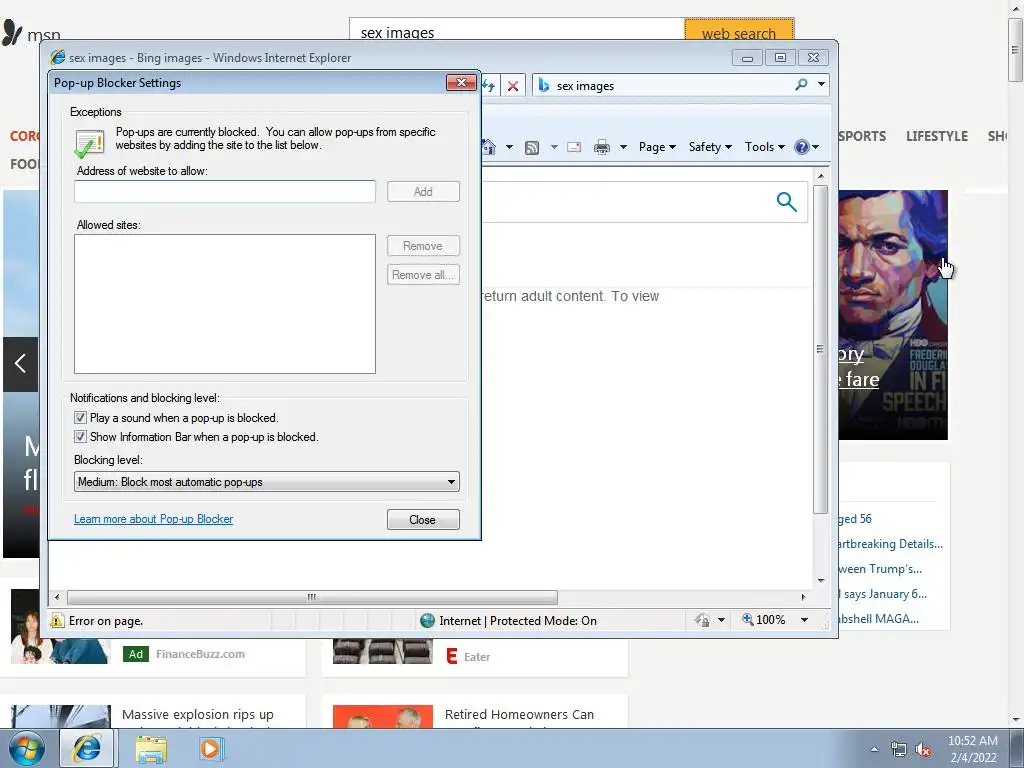Open the Print options dropdown arrow
Viewport: 1024px width, 768px height.
click(623, 147)
